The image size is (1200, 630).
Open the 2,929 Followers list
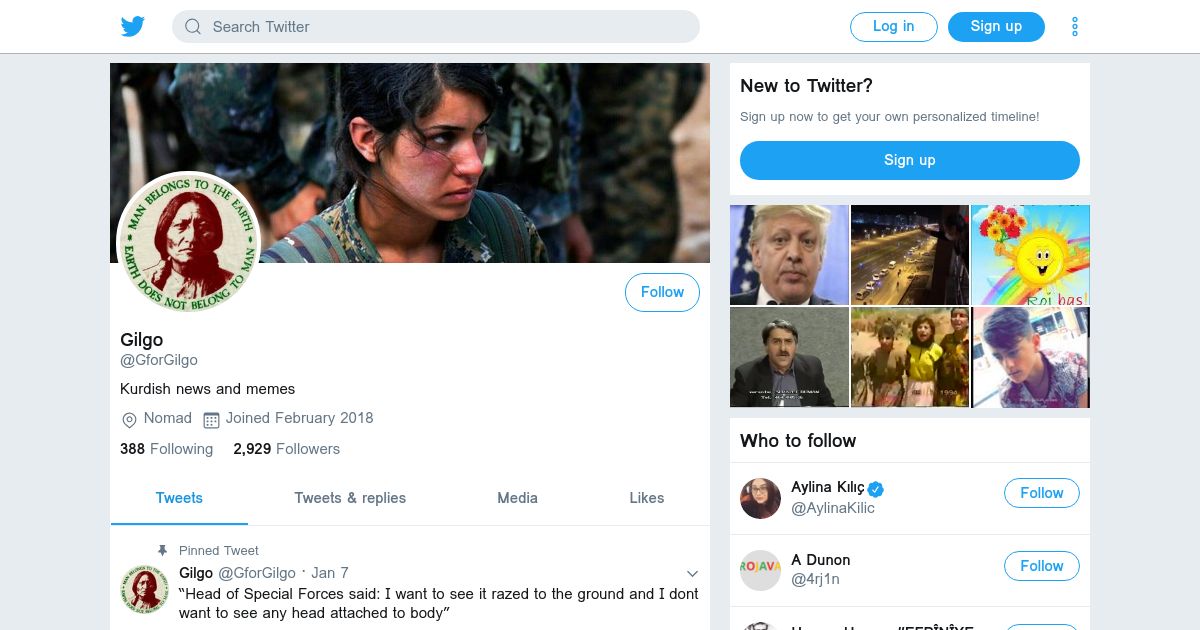coord(286,449)
